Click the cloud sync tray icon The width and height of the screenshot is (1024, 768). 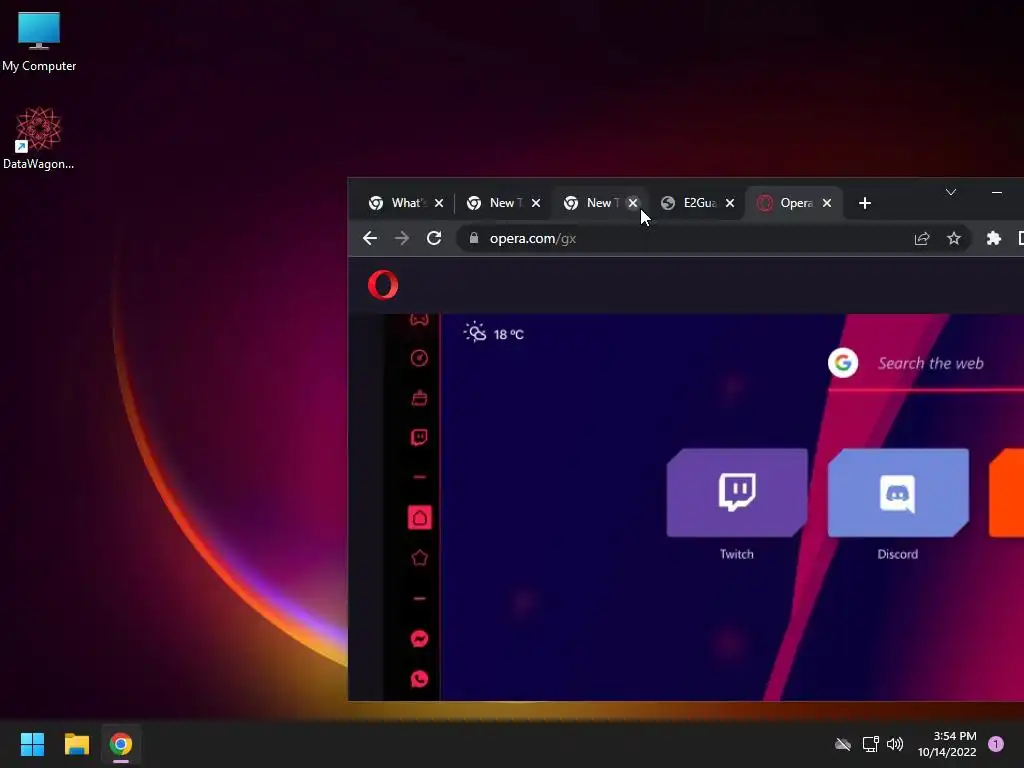point(842,744)
